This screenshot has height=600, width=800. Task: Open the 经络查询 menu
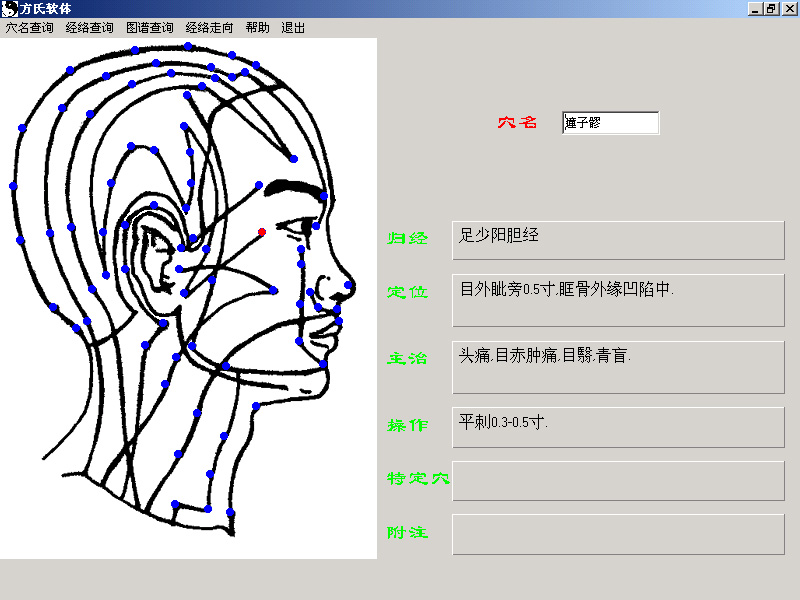click(x=89, y=28)
